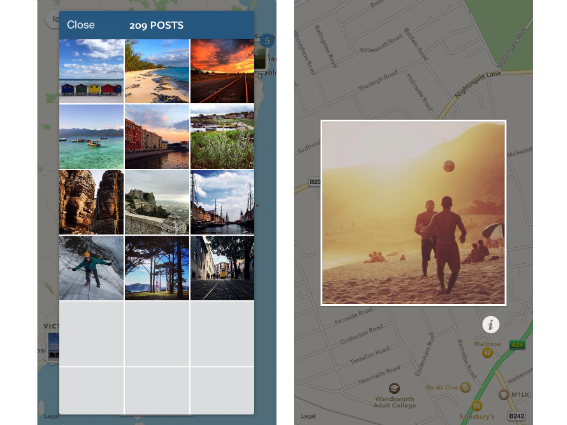Tap the blue cluster badge numbered 5

pyautogui.click(x=267, y=41)
